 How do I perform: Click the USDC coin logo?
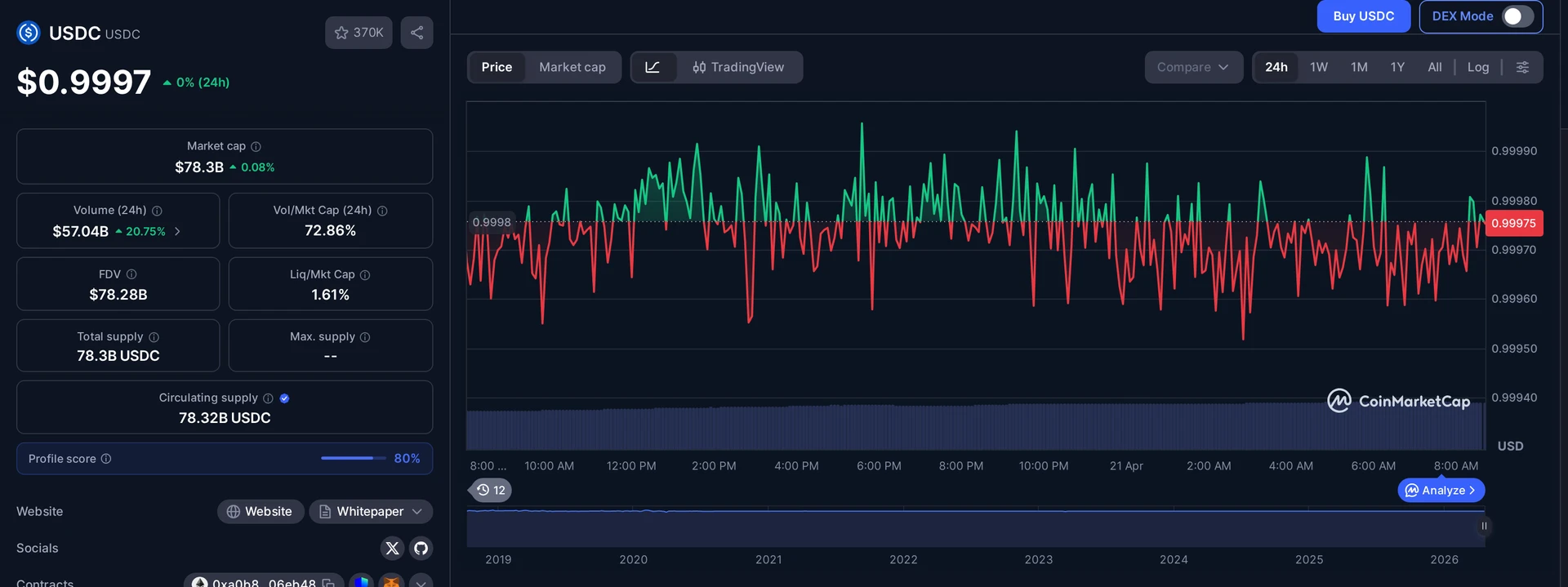point(29,33)
